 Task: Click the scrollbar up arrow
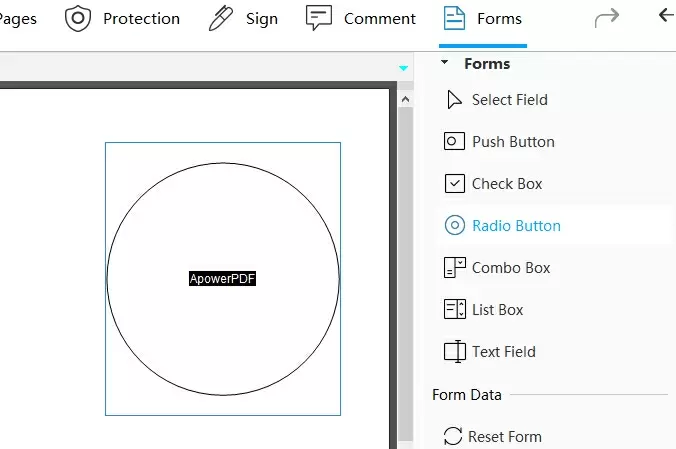click(405, 99)
